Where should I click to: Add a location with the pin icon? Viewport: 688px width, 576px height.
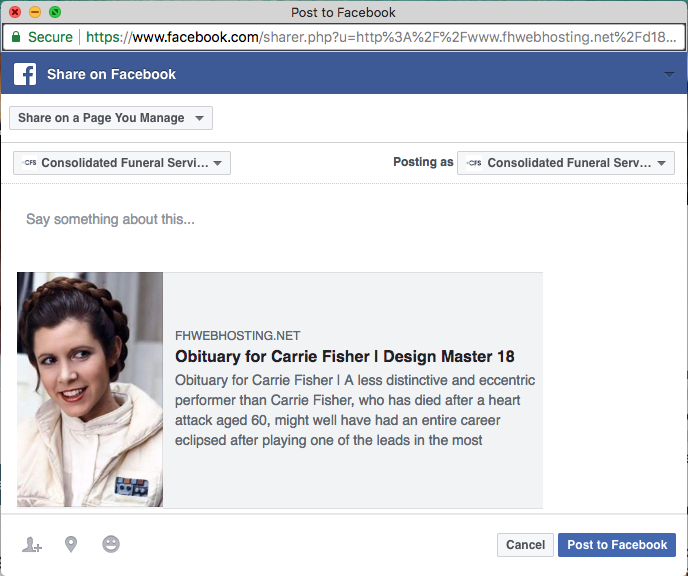tap(71, 545)
